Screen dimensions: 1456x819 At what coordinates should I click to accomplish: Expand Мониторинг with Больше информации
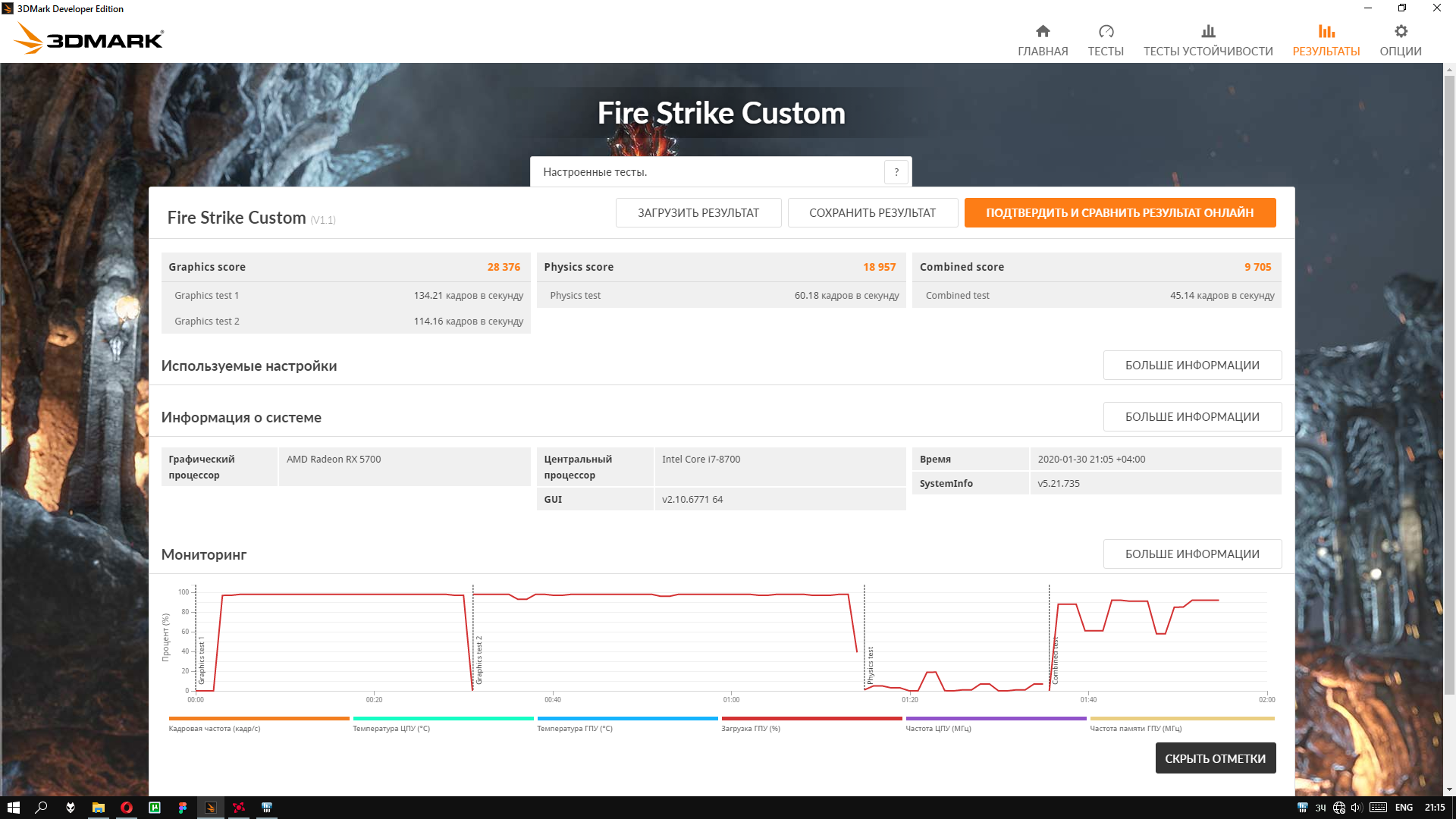coord(1192,554)
